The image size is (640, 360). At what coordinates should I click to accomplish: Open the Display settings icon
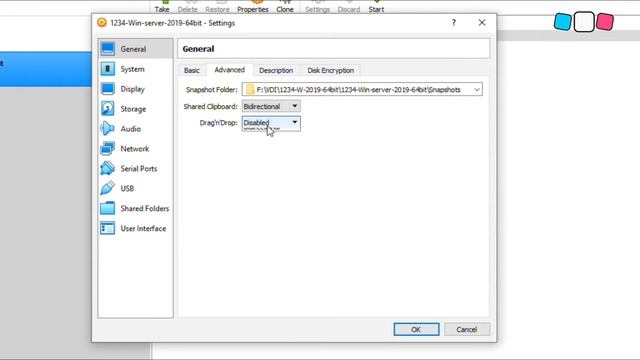pyautogui.click(x=108, y=89)
